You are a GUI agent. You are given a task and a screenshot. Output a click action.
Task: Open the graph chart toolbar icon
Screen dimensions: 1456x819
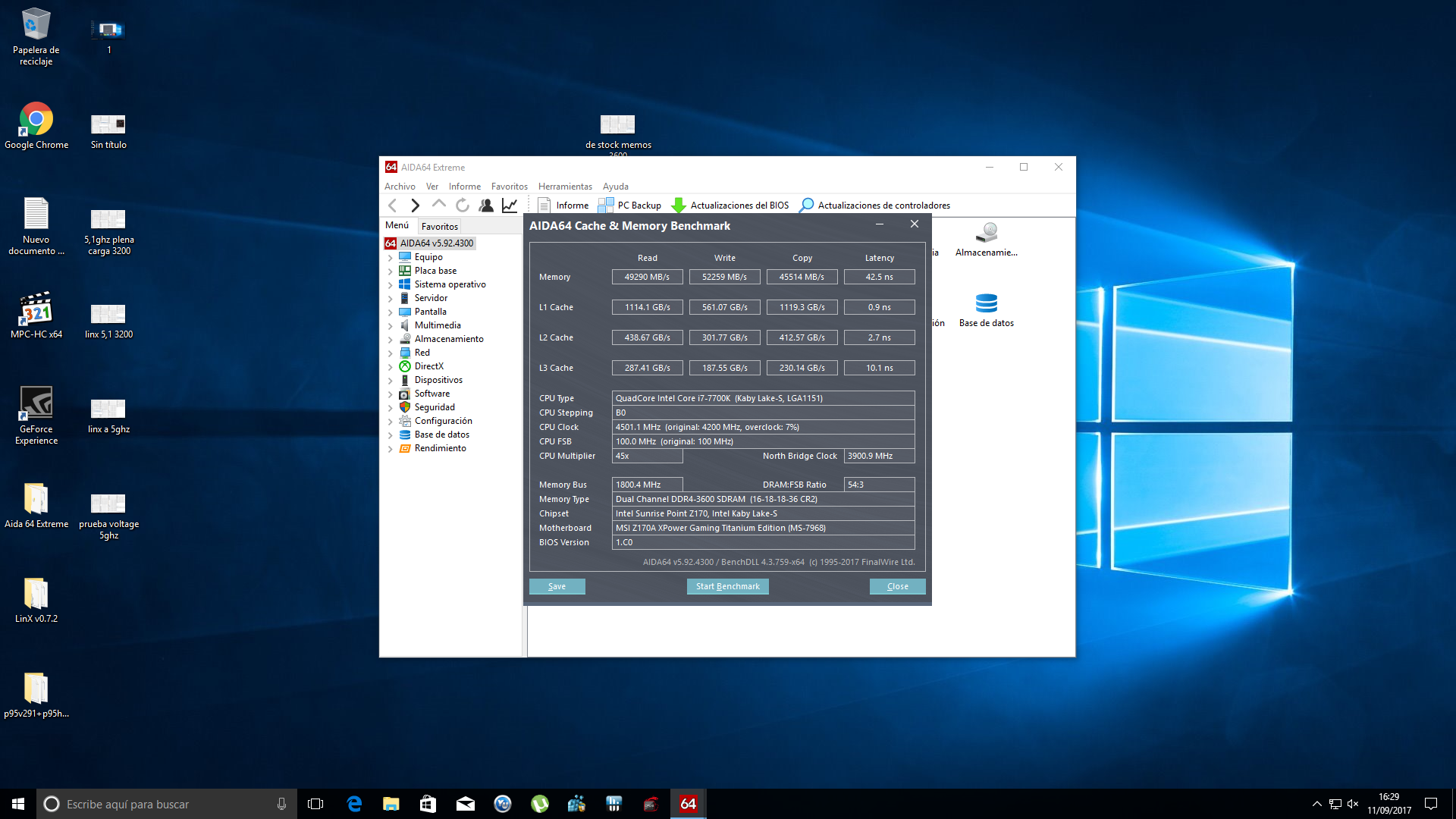[510, 206]
